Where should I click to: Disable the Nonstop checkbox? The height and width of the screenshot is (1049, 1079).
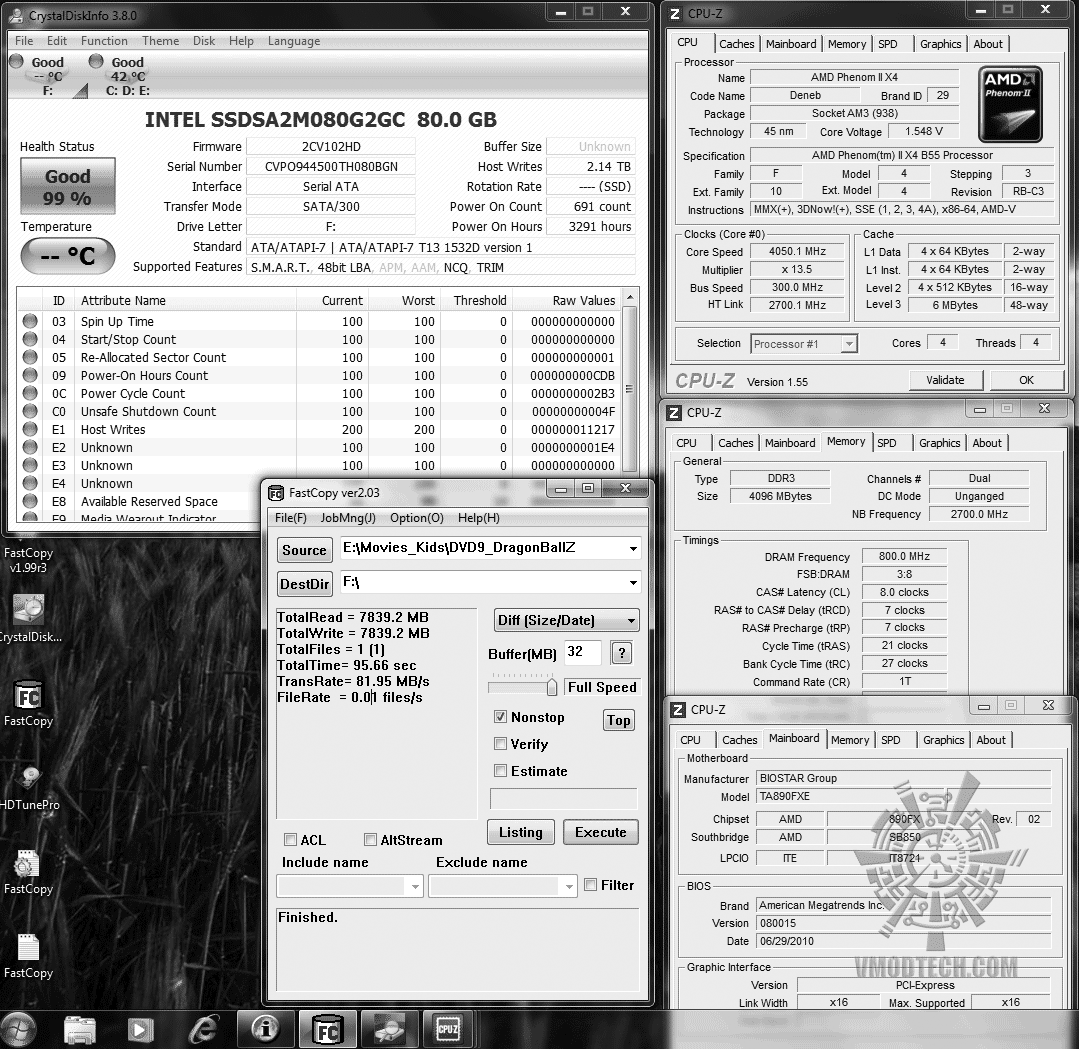point(500,717)
